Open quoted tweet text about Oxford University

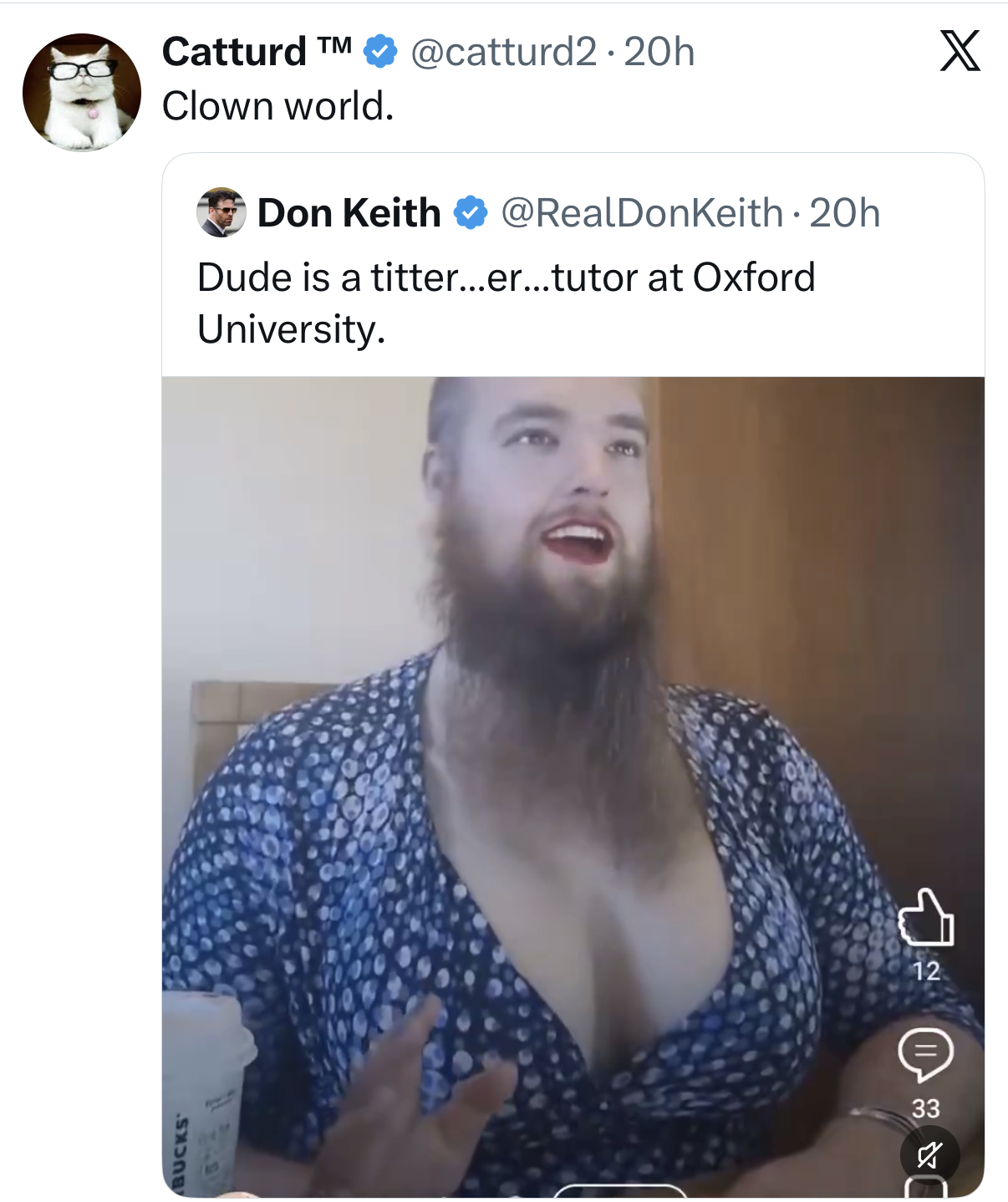[506, 303]
